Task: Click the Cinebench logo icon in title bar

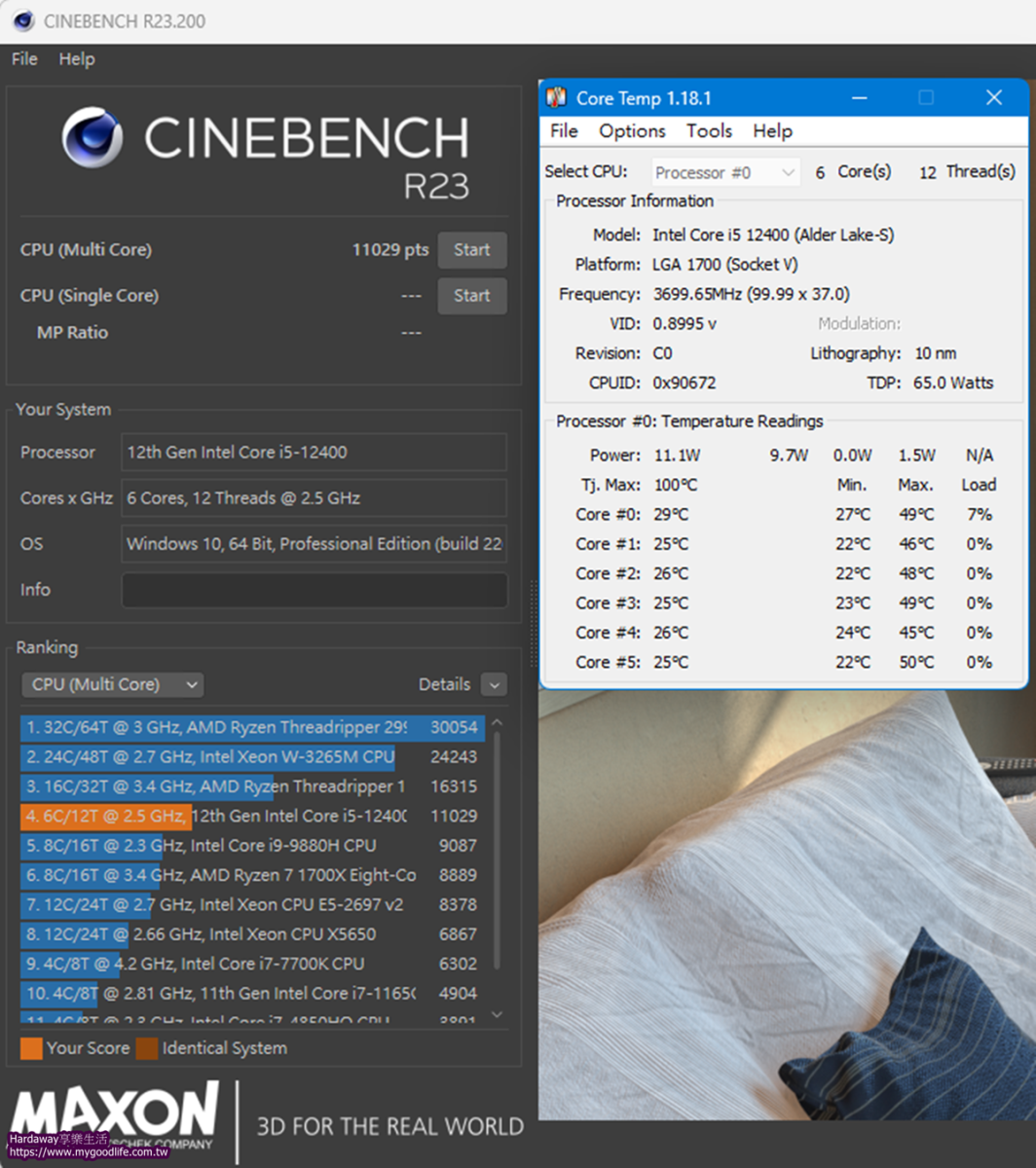Action: [23, 20]
